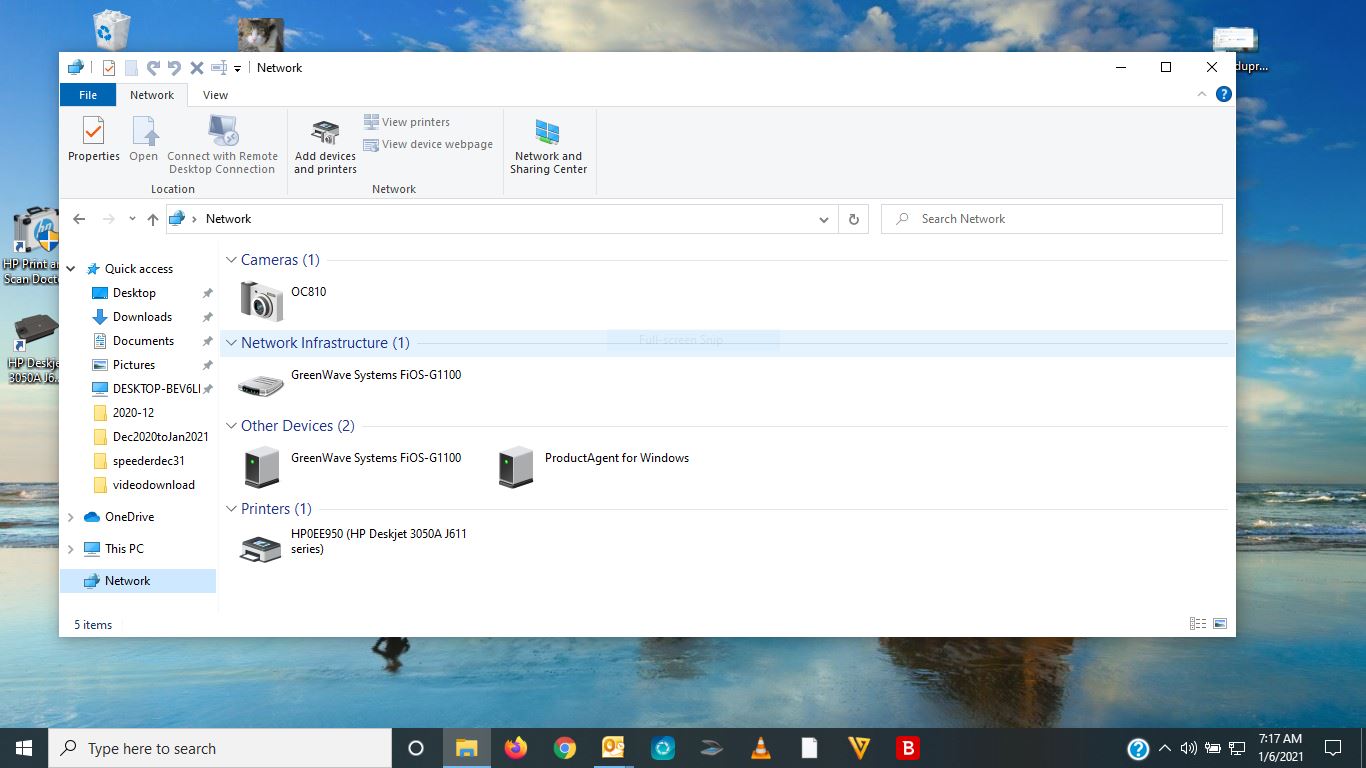
Task: Refresh the Network view
Action: click(853, 219)
